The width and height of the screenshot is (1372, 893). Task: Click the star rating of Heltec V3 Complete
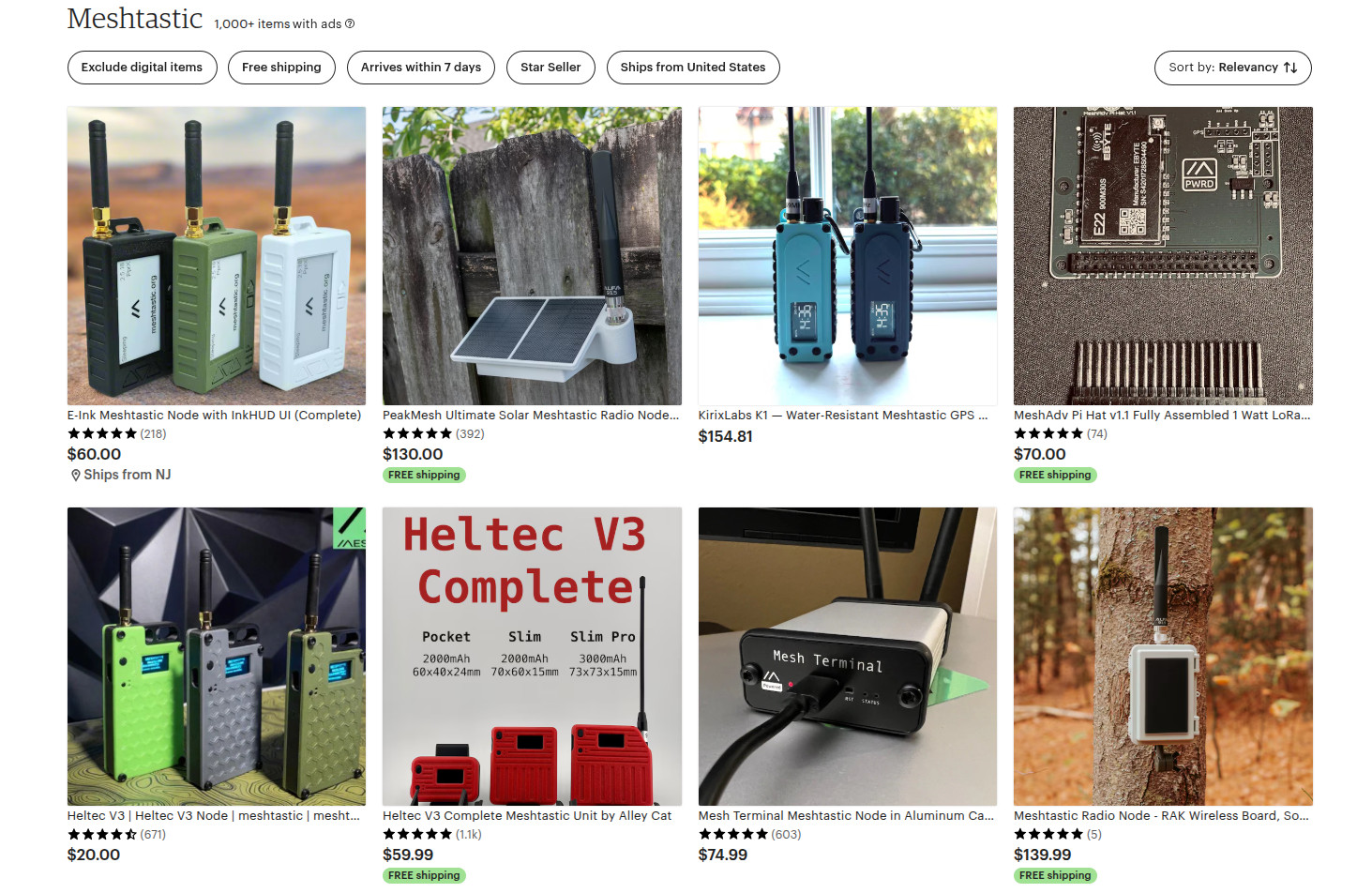(417, 834)
